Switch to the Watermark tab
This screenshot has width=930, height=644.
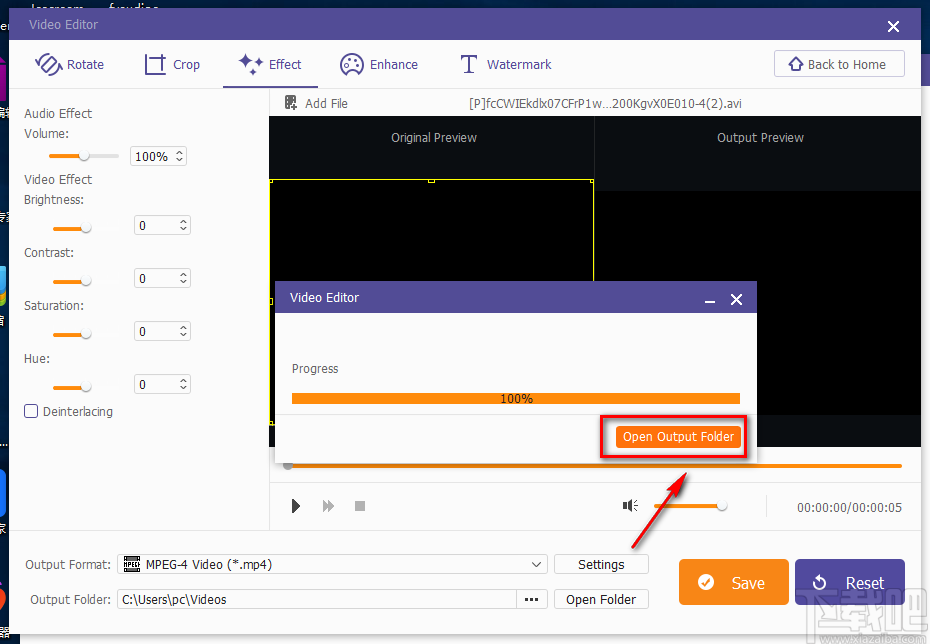coord(506,64)
